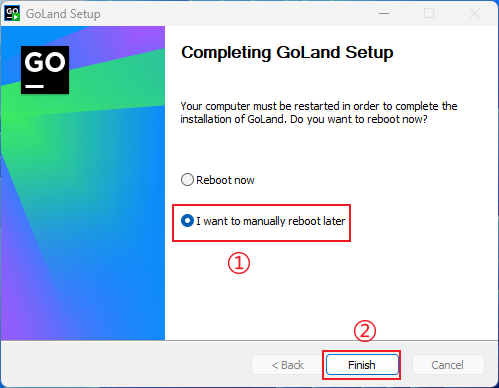Close the GoLand Setup dialog
The width and height of the screenshot is (499, 388).
point(475,14)
